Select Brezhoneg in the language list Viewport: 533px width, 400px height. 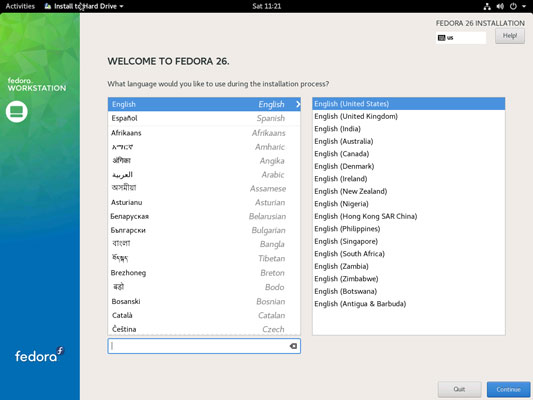click(204, 273)
